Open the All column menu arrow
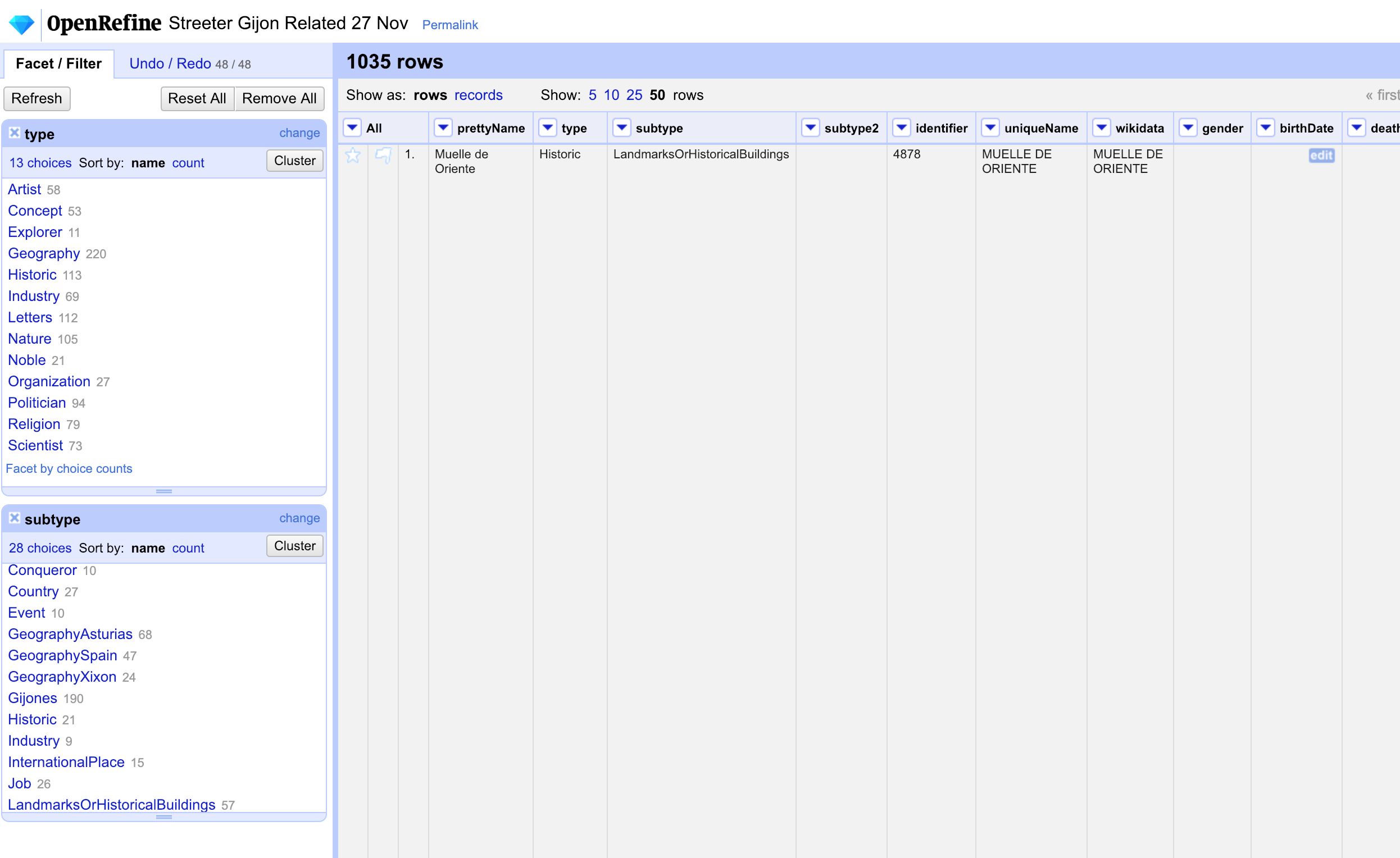The height and width of the screenshot is (858, 1400). tap(352, 128)
